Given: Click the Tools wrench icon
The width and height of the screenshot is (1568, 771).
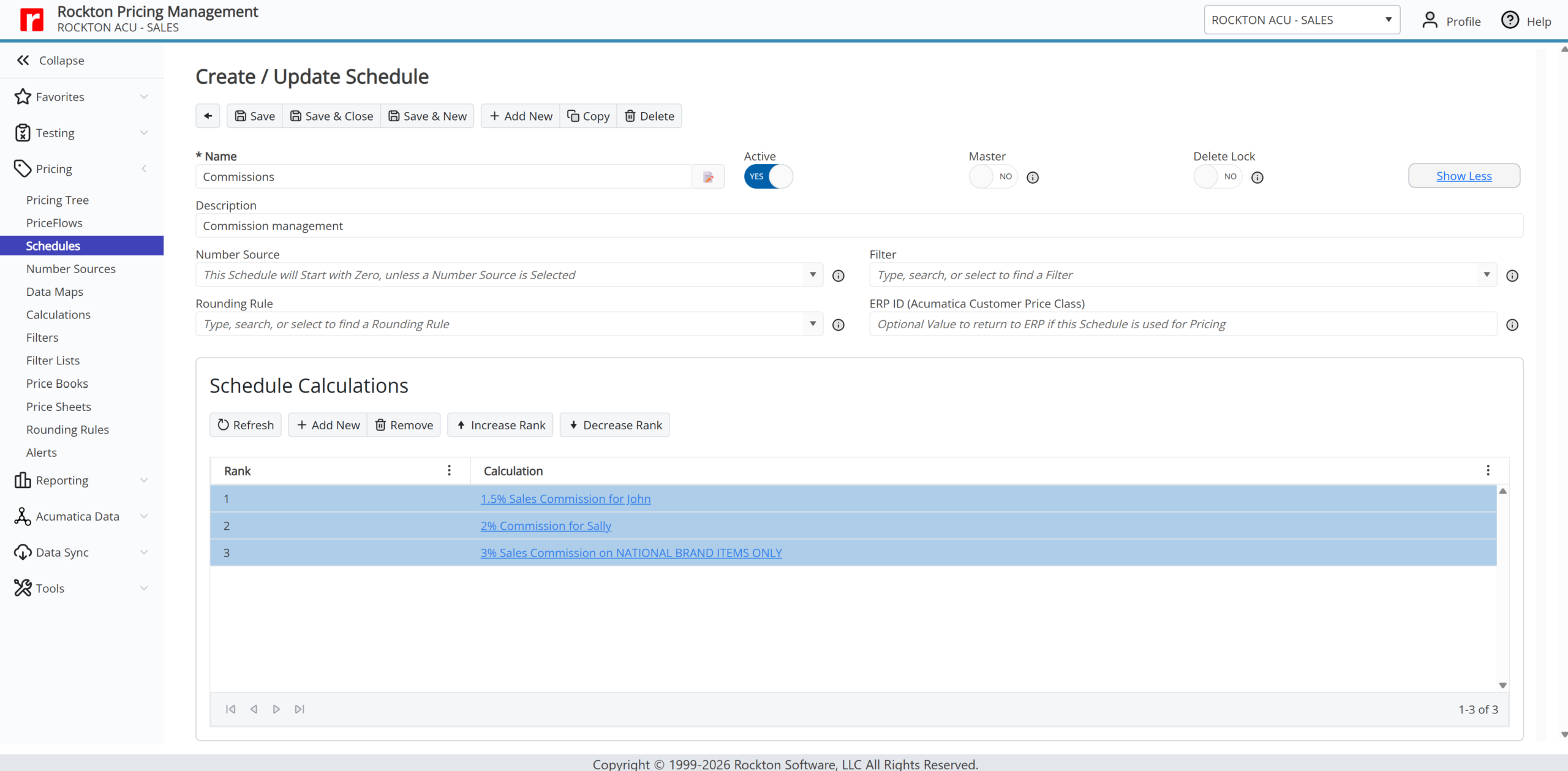Looking at the screenshot, I should [23, 588].
